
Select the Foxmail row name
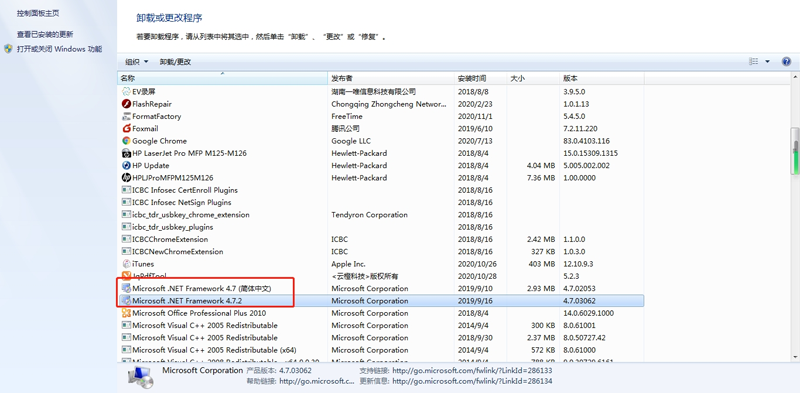(x=145, y=129)
